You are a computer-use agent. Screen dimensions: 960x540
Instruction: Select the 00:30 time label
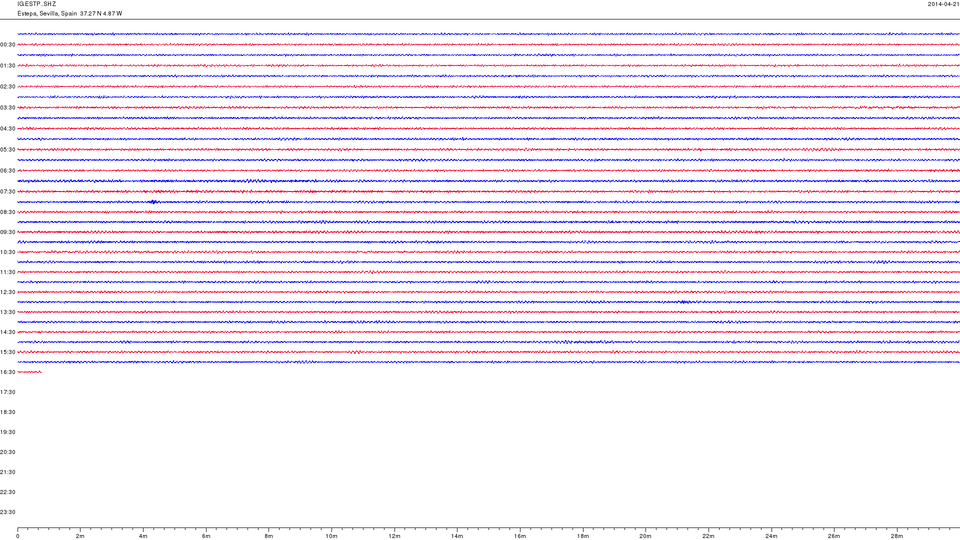[x=7, y=45]
